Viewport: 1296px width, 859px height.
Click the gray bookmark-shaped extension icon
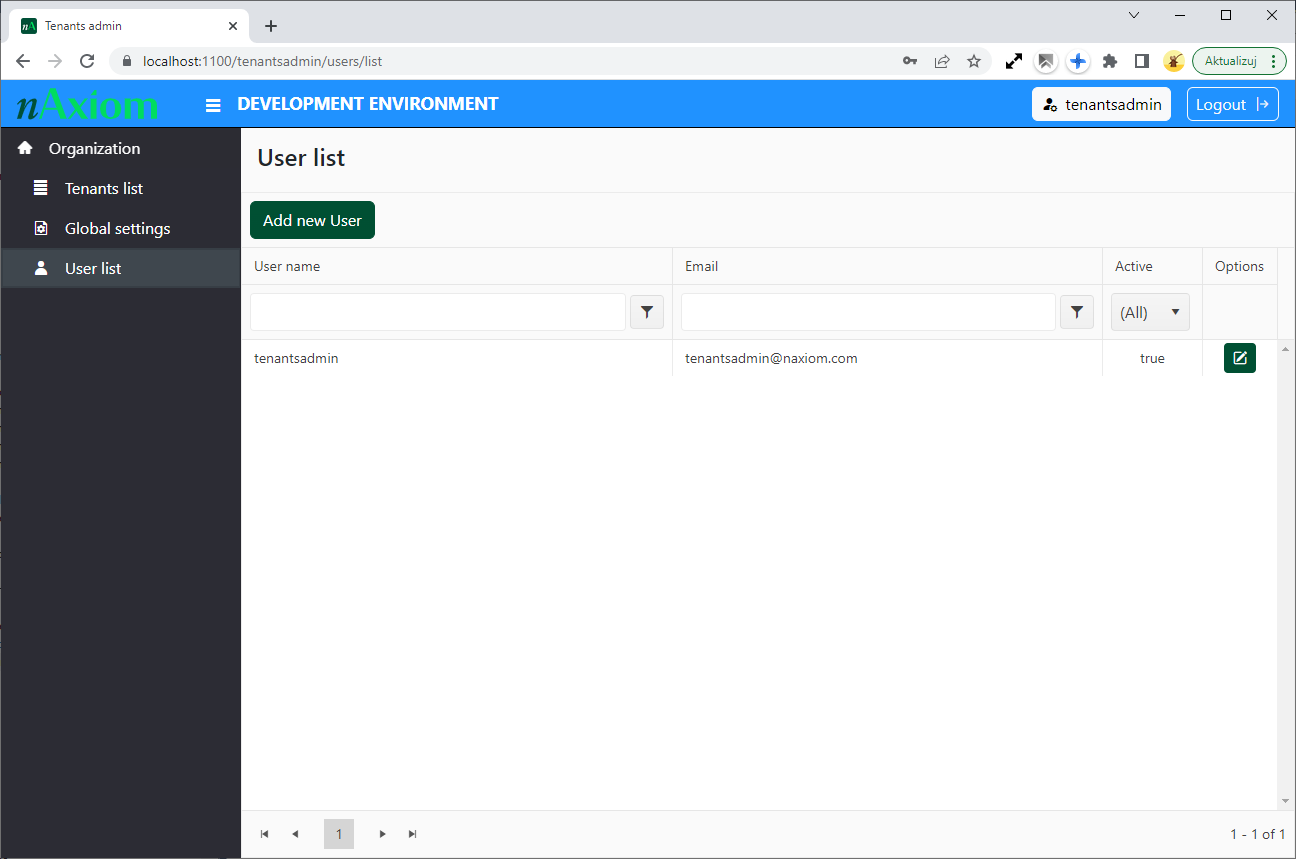[1045, 61]
